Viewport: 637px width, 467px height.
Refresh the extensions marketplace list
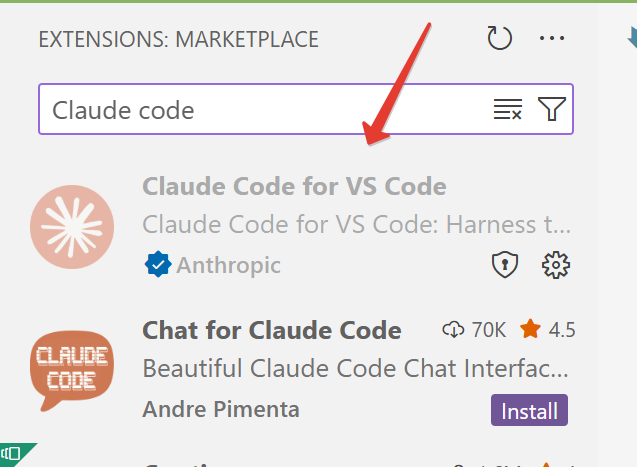(499, 40)
